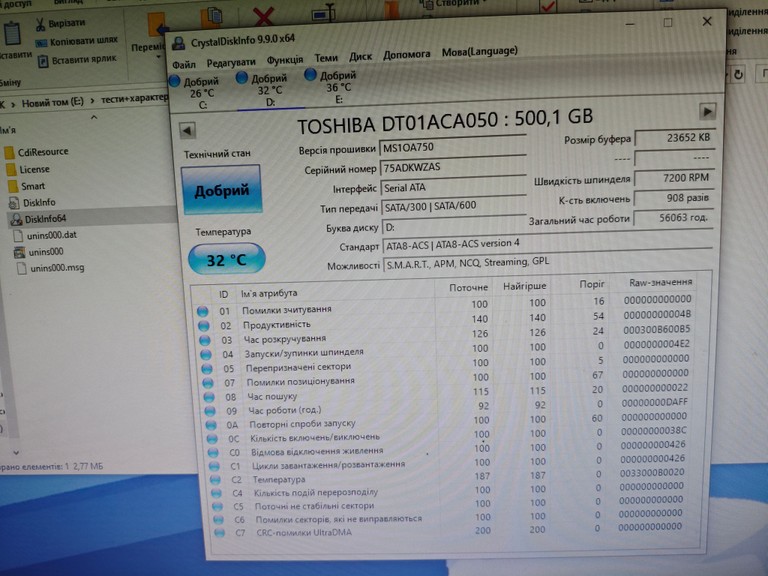Screen dimensions: 768x576
Task: Select disk E: tab showing 36 °C
Action: point(337,87)
